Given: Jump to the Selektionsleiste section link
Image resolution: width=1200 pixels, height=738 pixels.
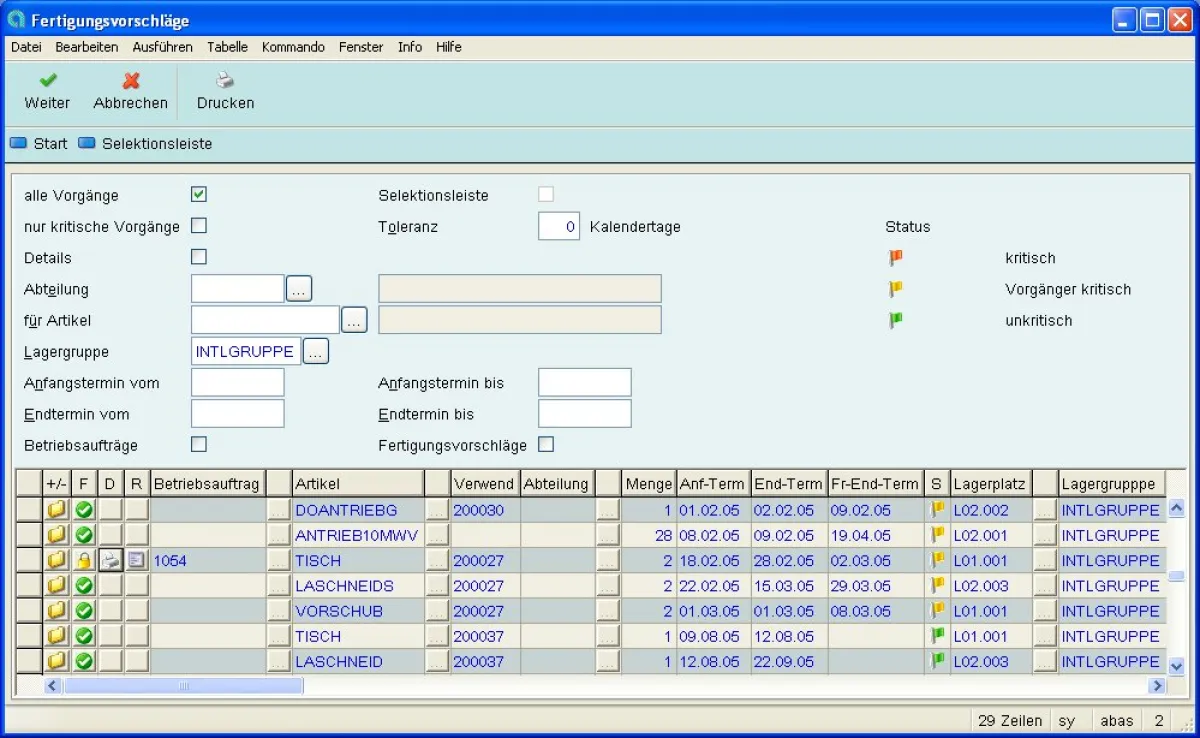Looking at the screenshot, I should point(156,144).
